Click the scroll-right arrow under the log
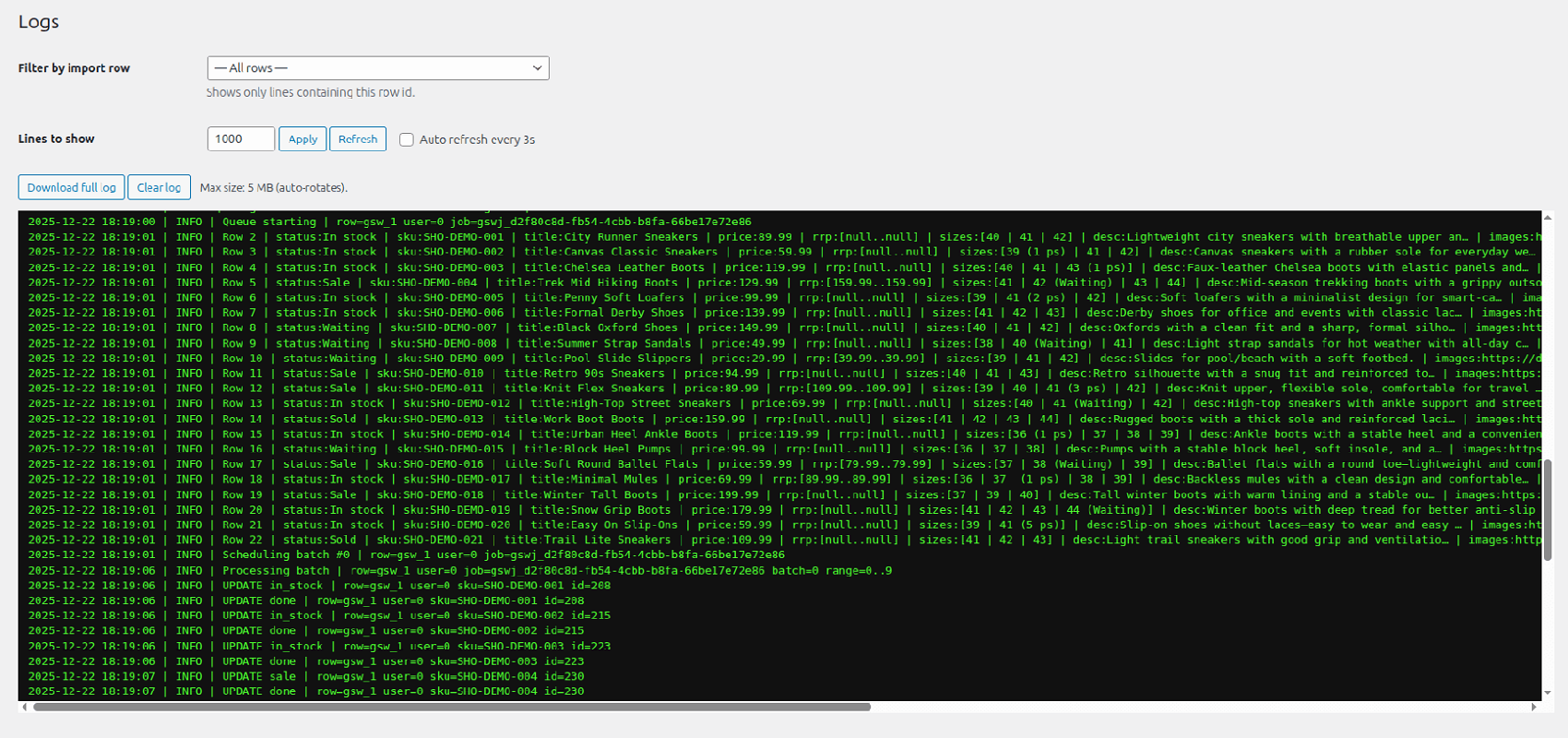This screenshot has width=1568, height=738. (x=1534, y=708)
